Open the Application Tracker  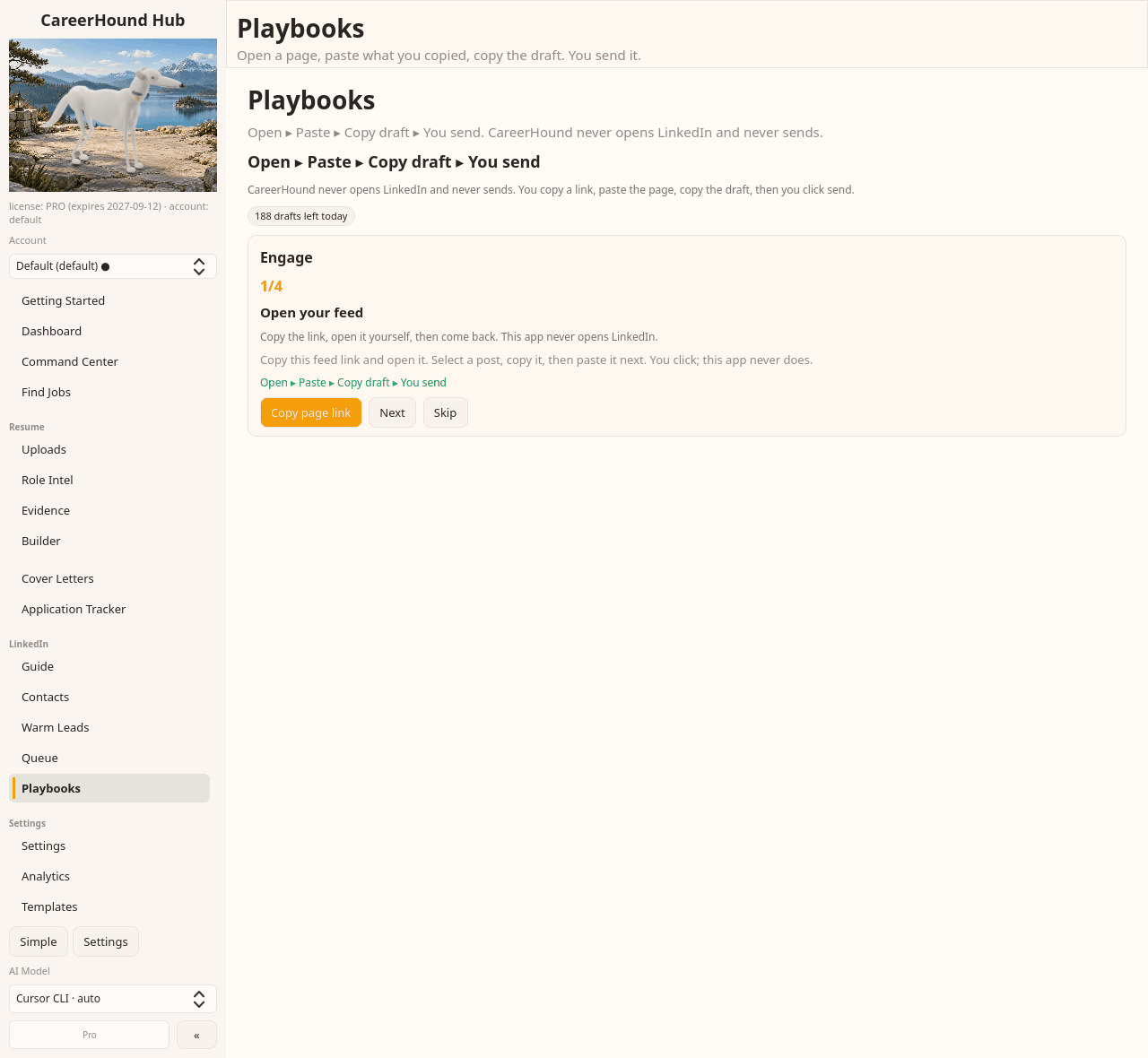pyautogui.click(x=109, y=609)
